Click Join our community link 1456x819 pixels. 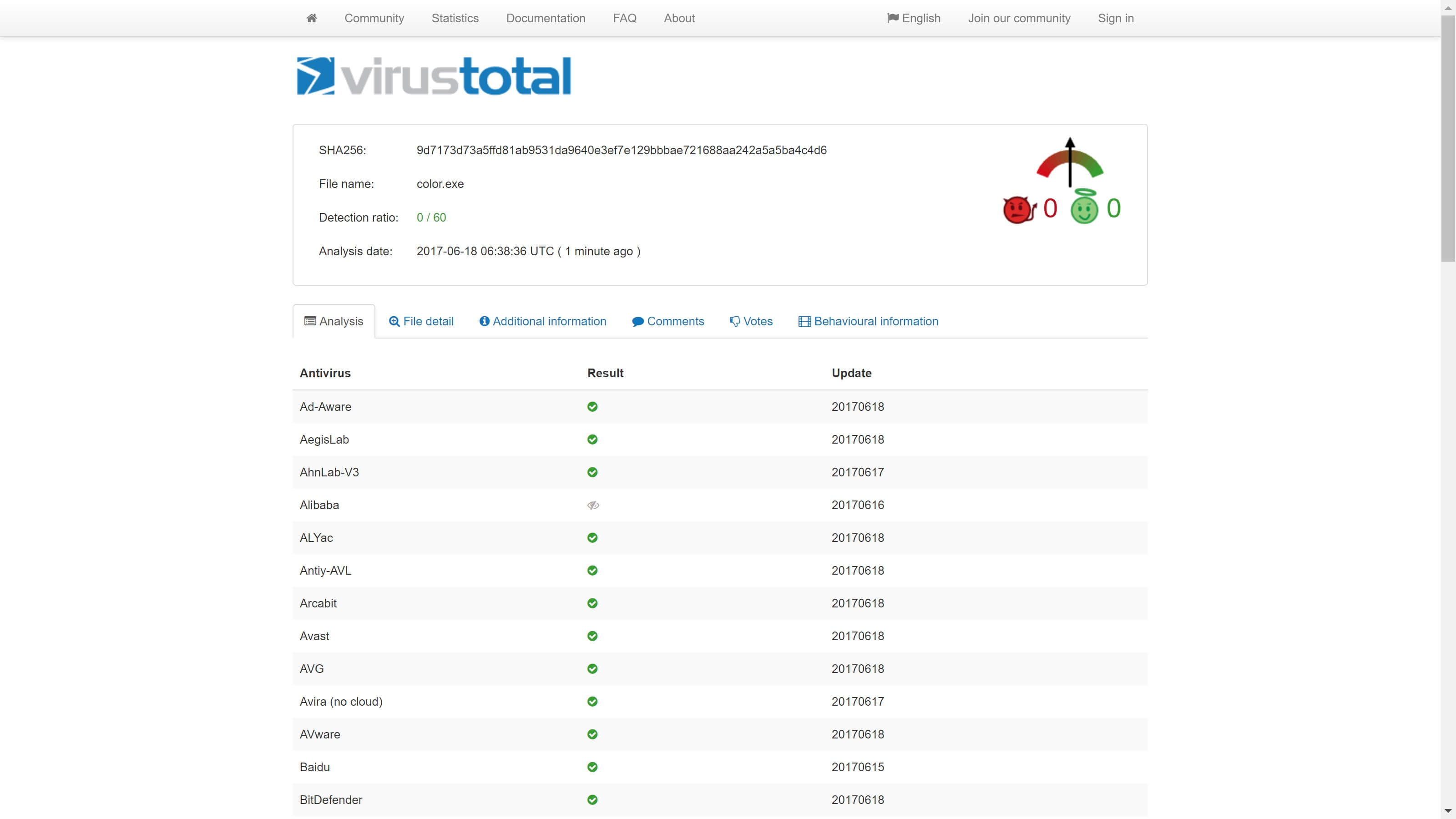(1019, 18)
